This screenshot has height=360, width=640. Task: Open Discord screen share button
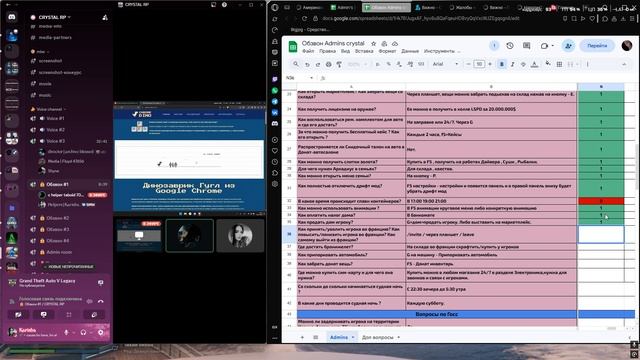(x=44, y=315)
